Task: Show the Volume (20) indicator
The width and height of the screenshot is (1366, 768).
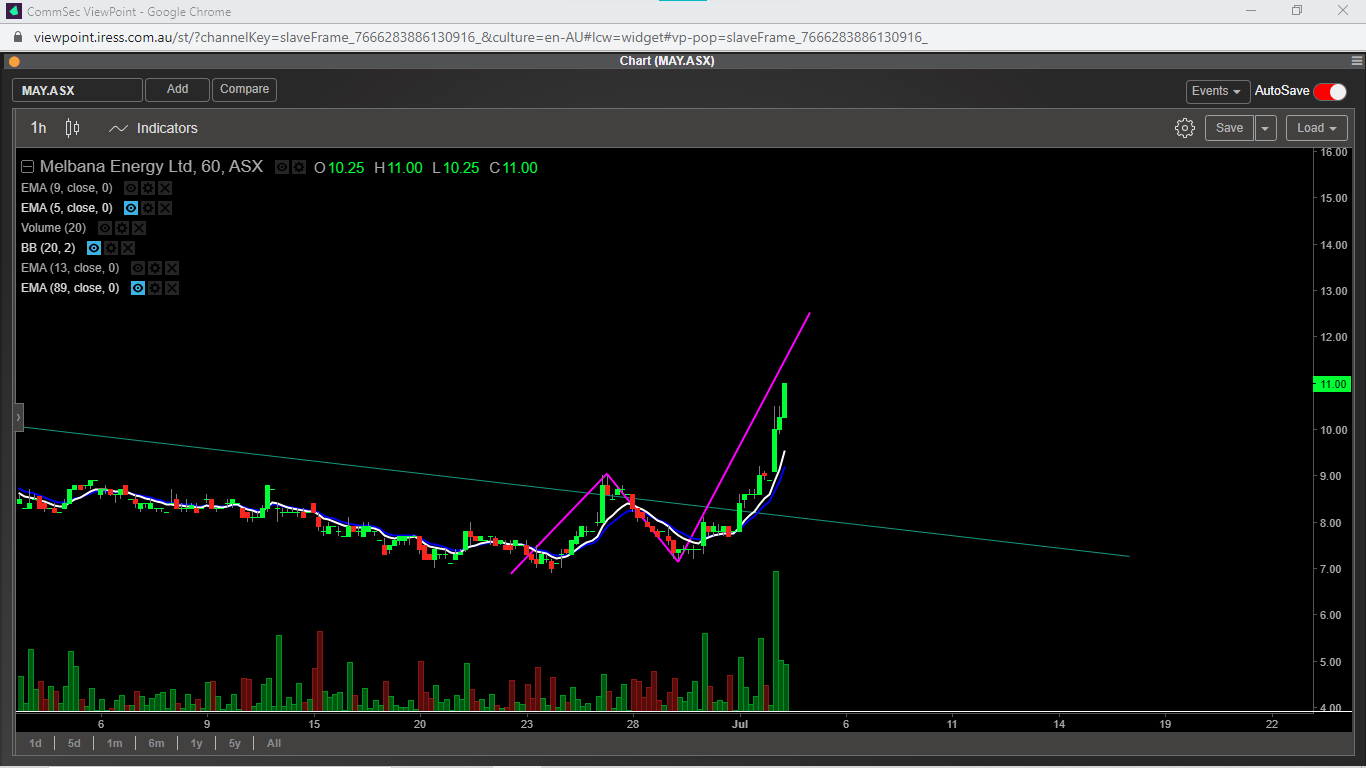Action: 105,228
